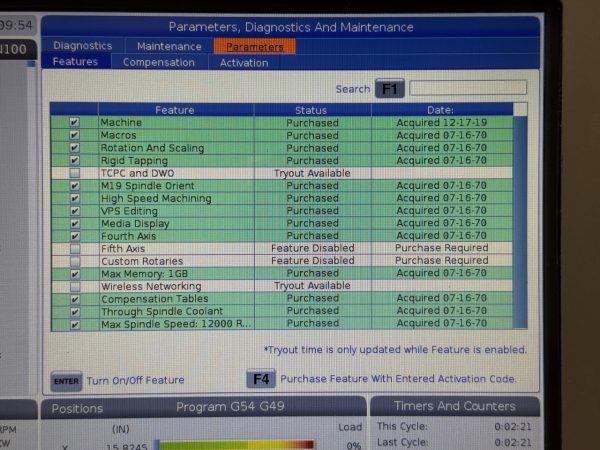This screenshot has height=450, width=600.
Task: Click the F1 search key icon
Action: (x=390, y=88)
